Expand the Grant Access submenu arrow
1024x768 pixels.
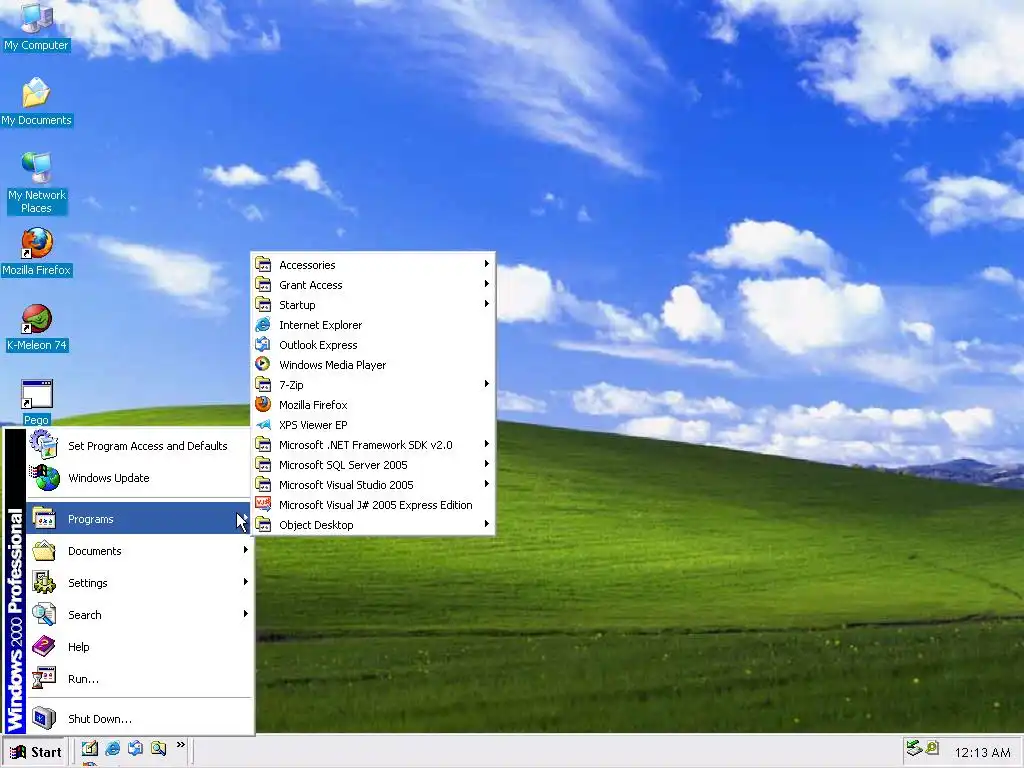(487, 283)
